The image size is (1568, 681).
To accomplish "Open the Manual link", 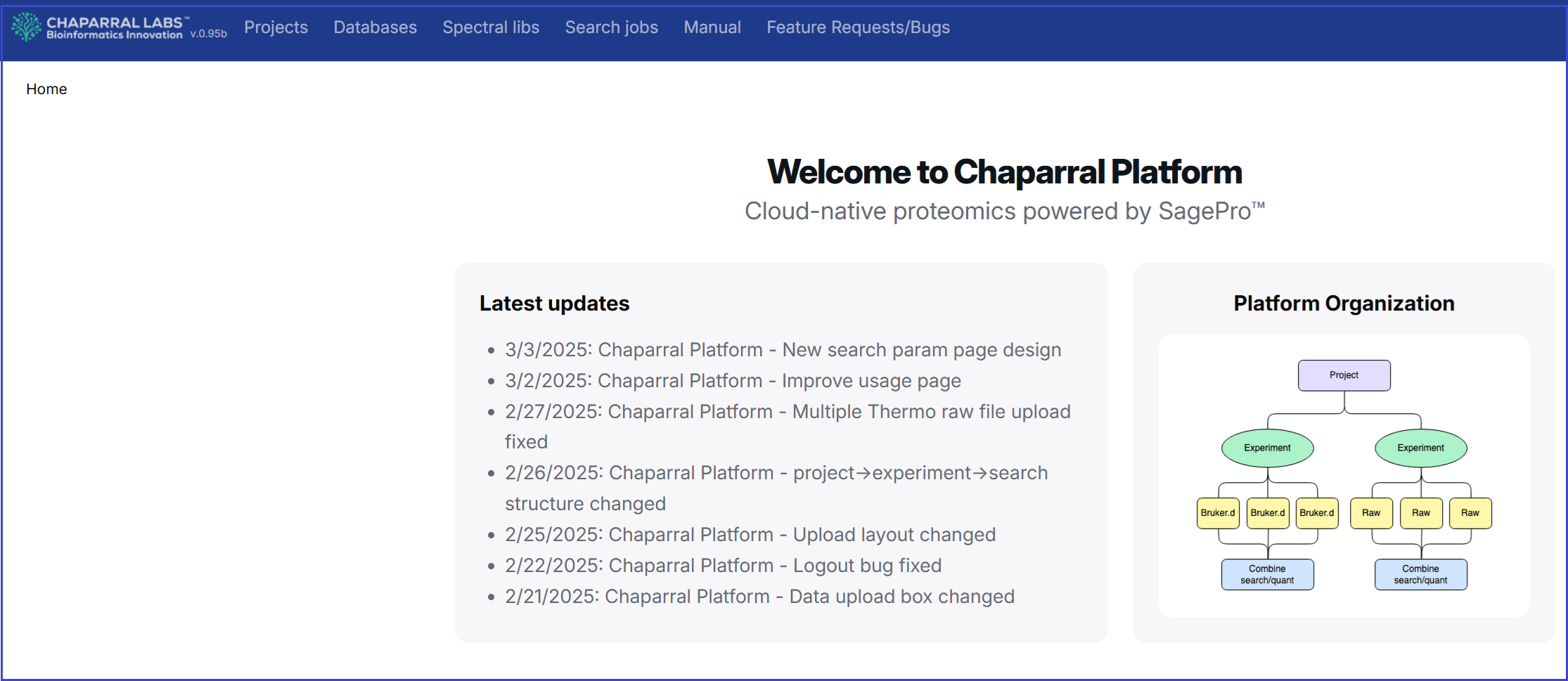I will tap(712, 27).
